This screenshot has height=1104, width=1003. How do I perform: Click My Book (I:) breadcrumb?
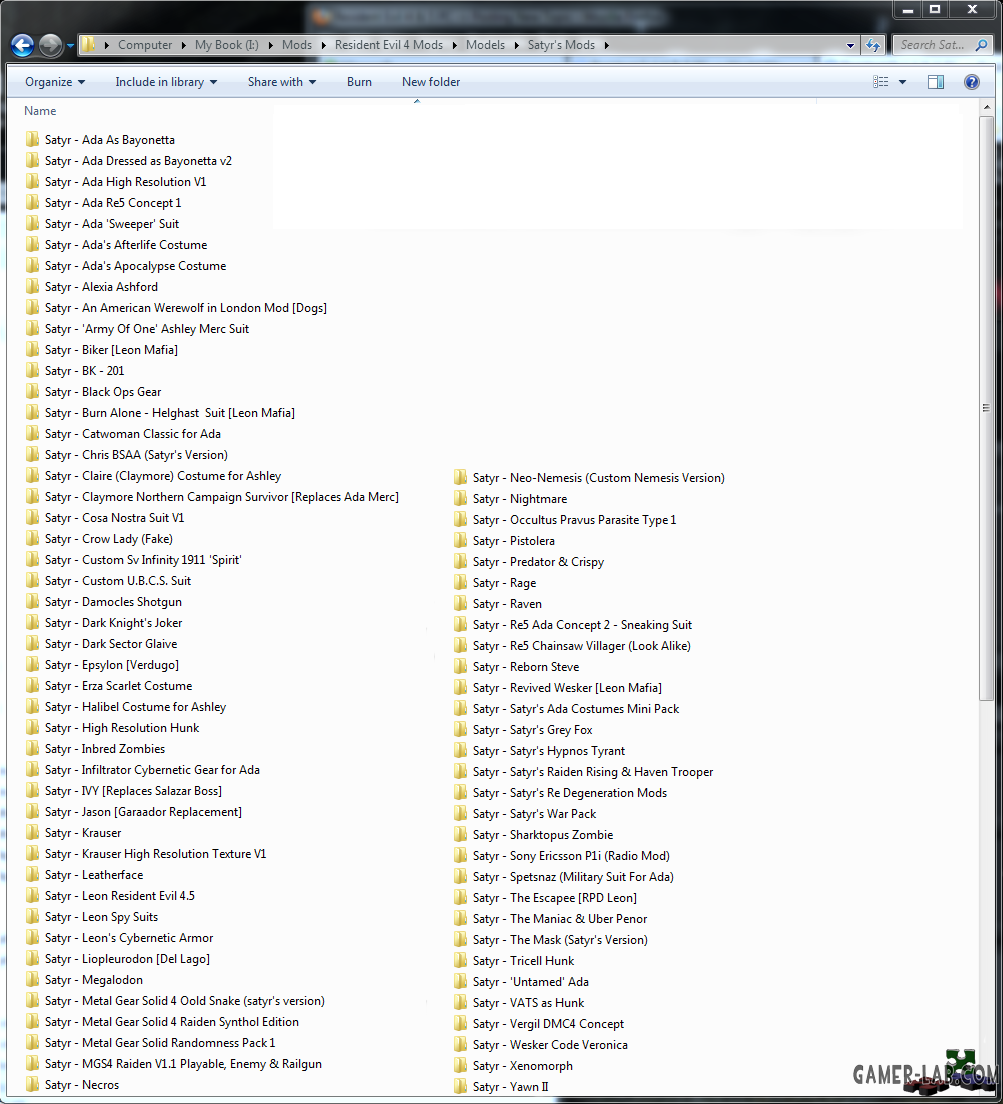[x=227, y=45]
